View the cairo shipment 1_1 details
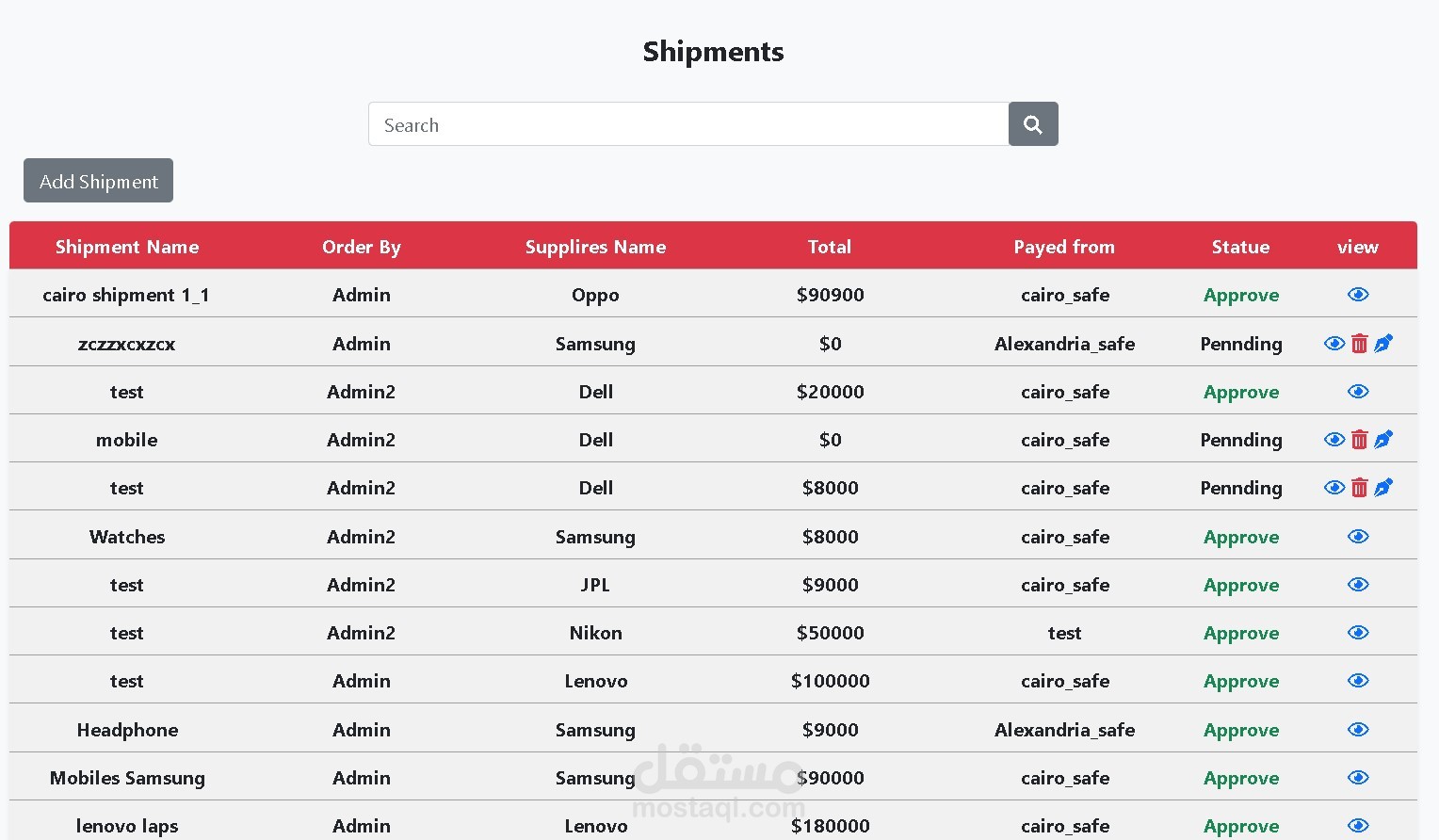This screenshot has width=1439, height=840. coord(1357,295)
